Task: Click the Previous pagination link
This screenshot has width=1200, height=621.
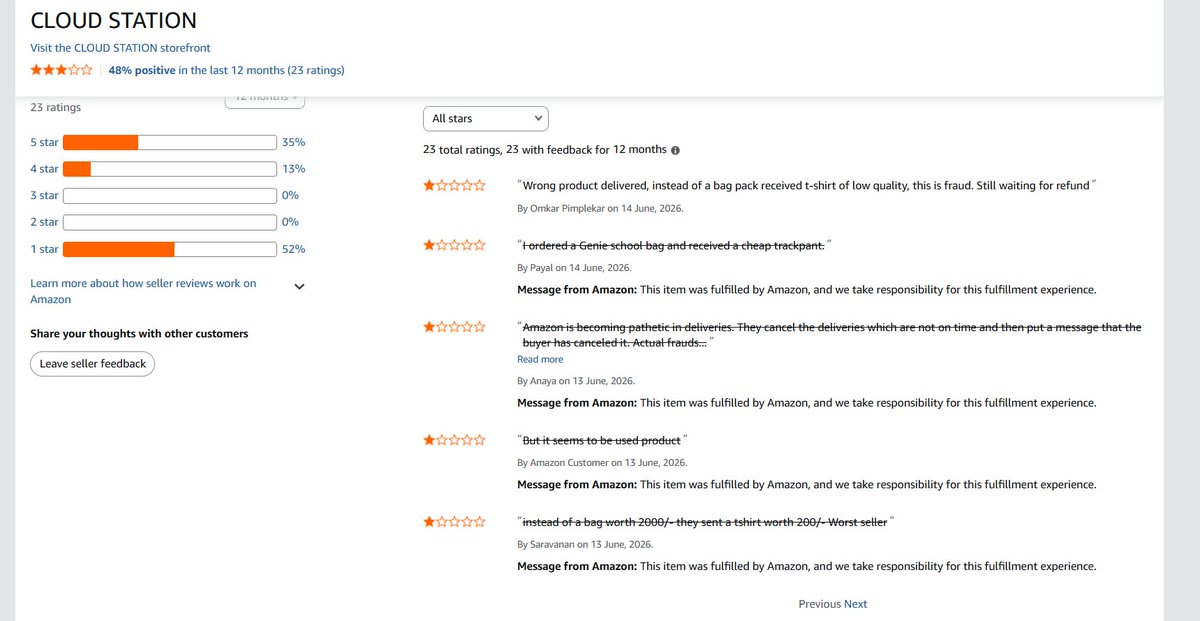Action: click(819, 604)
